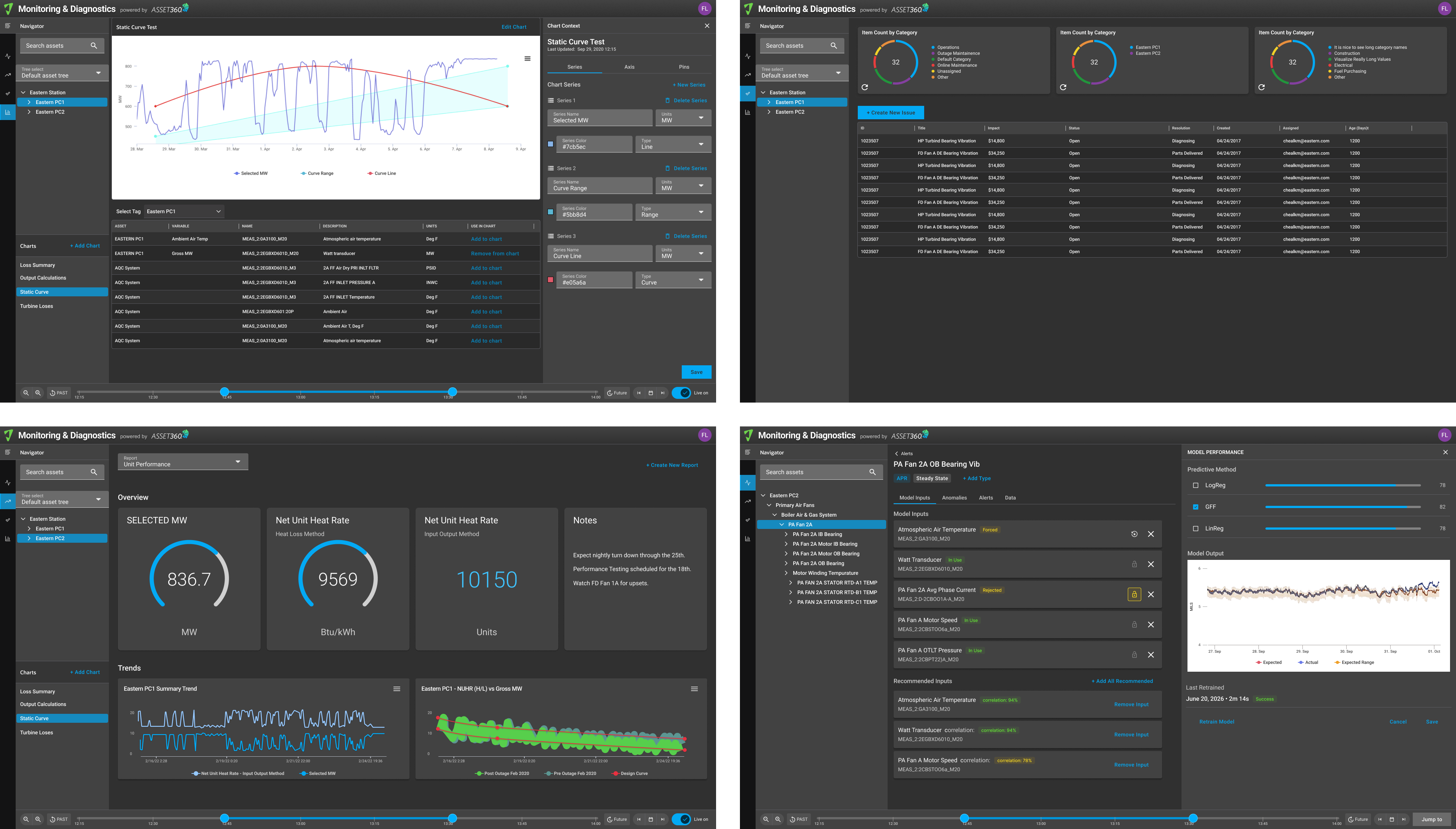Select Turbine Loses chart in bottom-left screen
1456x829 pixels.
click(x=37, y=733)
